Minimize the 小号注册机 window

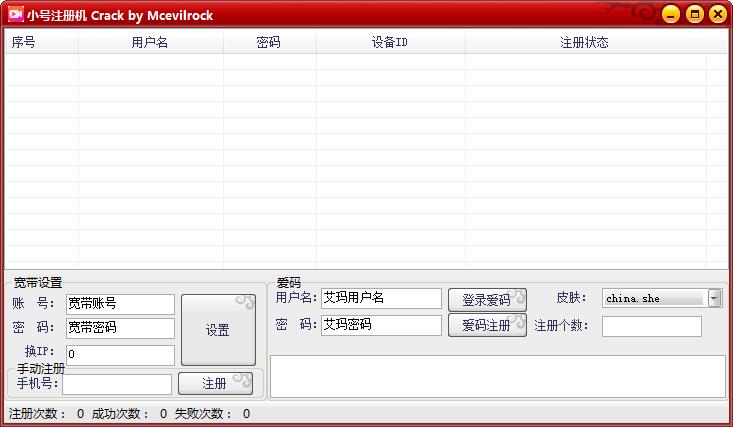coord(670,14)
